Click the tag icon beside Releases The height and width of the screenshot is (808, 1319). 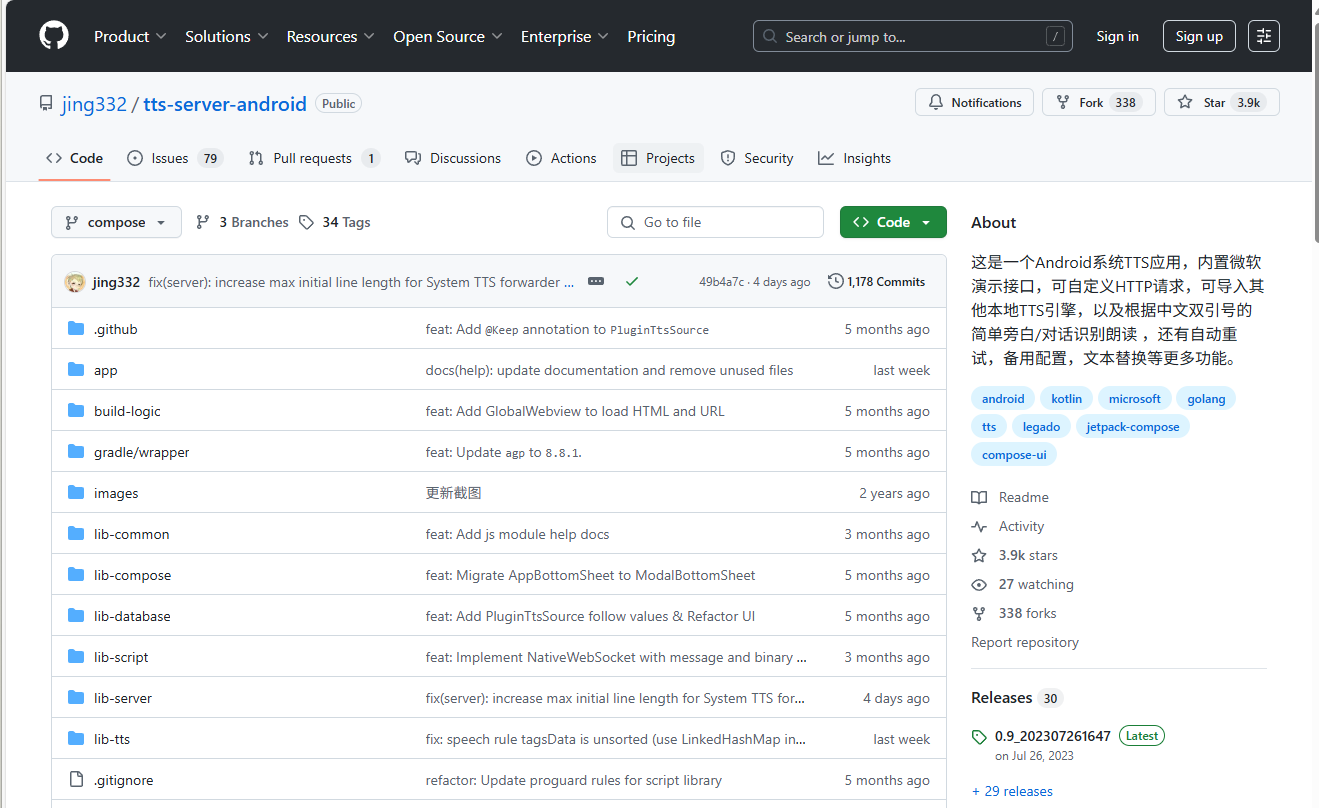(x=979, y=735)
